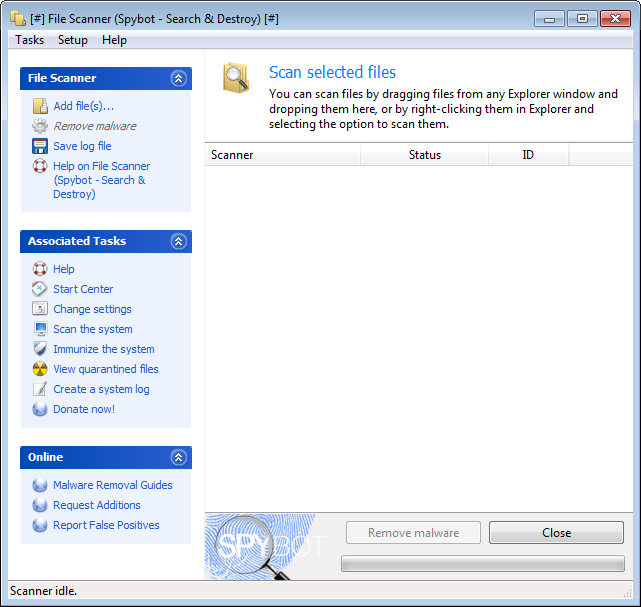Maximize the File Scanner window
The height and width of the screenshot is (607, 641).
click(582, 19)
